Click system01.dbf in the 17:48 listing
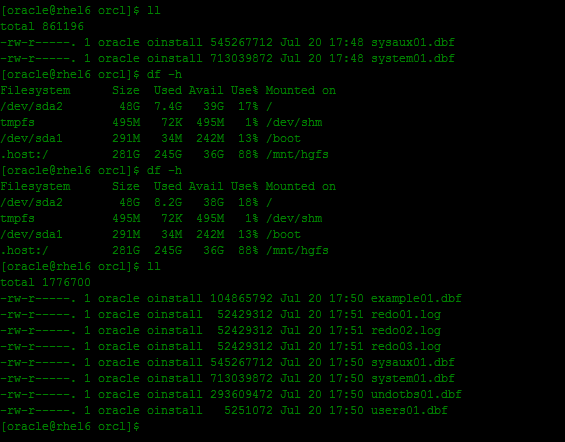Screen dimensions: 565x442 click(x=413, y=58)
